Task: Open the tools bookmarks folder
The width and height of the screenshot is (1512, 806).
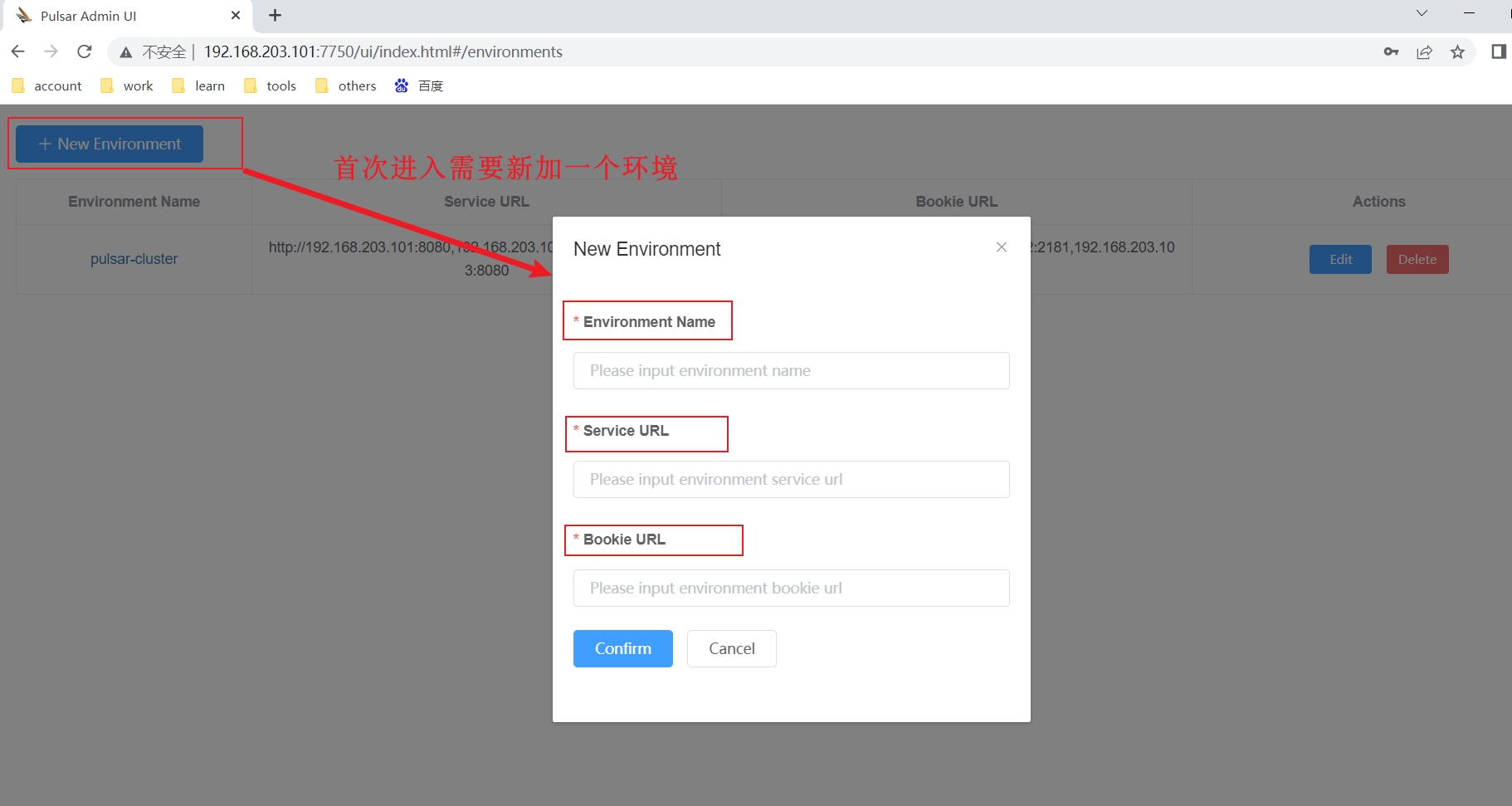Action: pyautogui.click(x=270, y=85)
